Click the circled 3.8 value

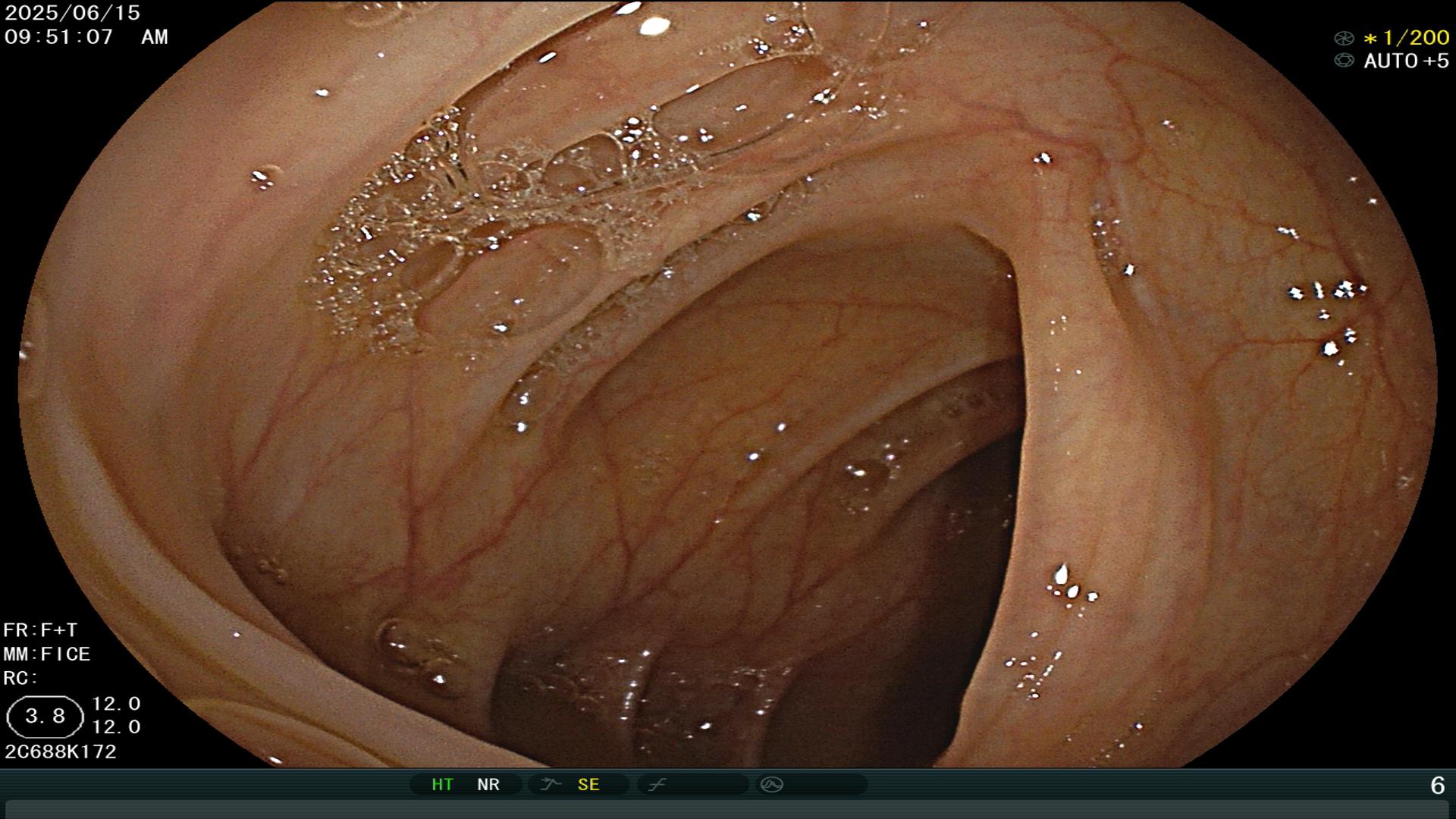pos(45,717)
